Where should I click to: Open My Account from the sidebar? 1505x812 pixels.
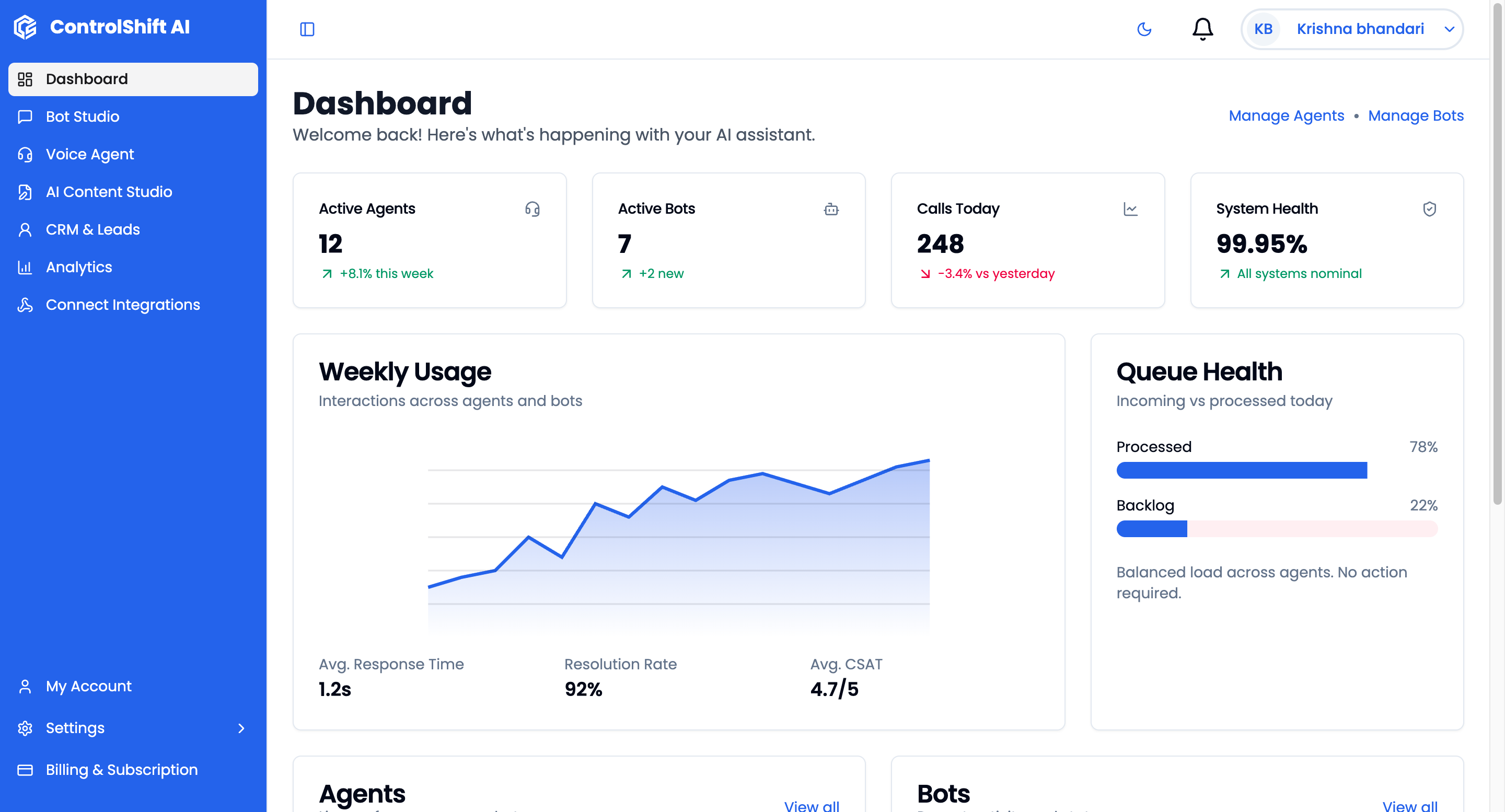pos(88,686)
